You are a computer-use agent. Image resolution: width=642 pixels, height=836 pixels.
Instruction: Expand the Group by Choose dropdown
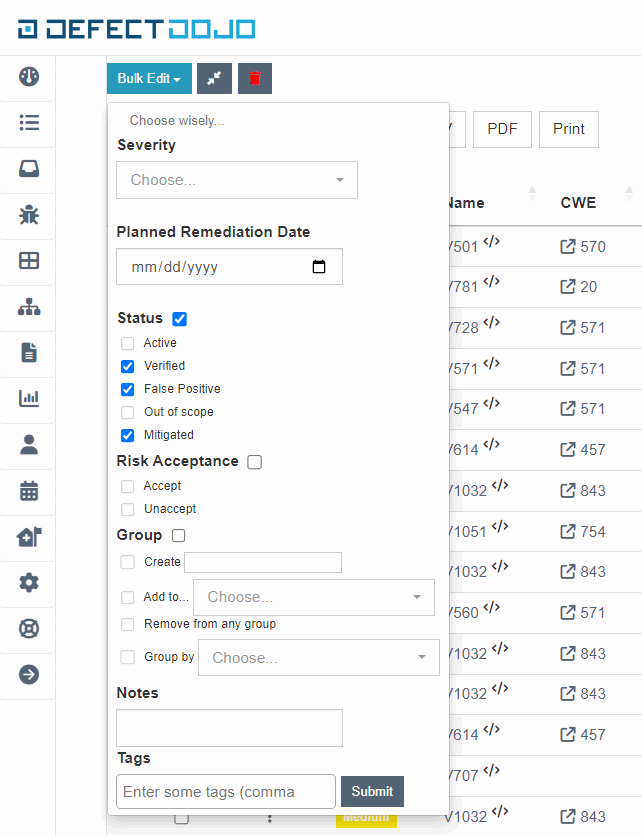coord(318,657)
